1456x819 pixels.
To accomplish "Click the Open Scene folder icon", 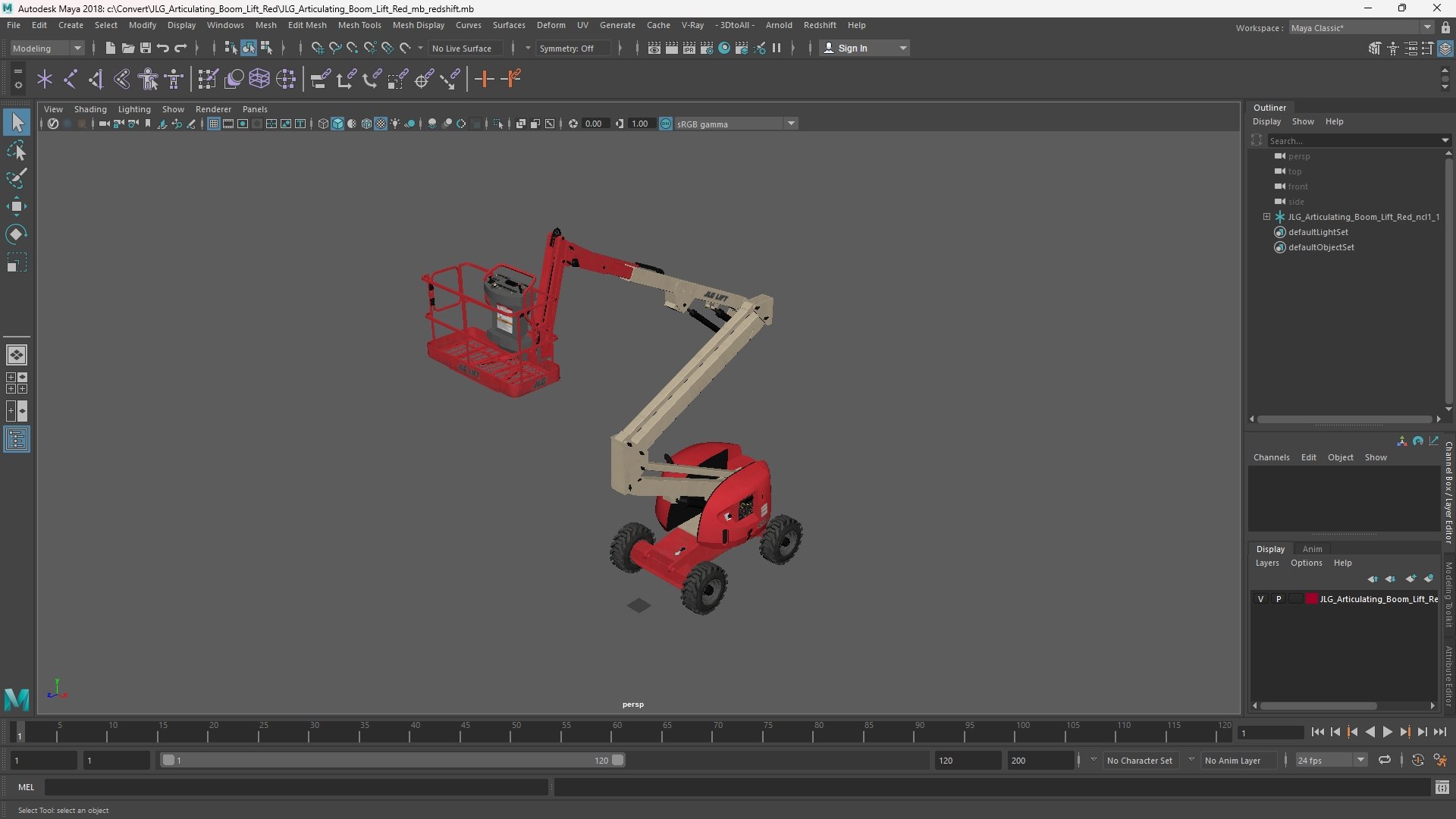I will click(127, 48).
